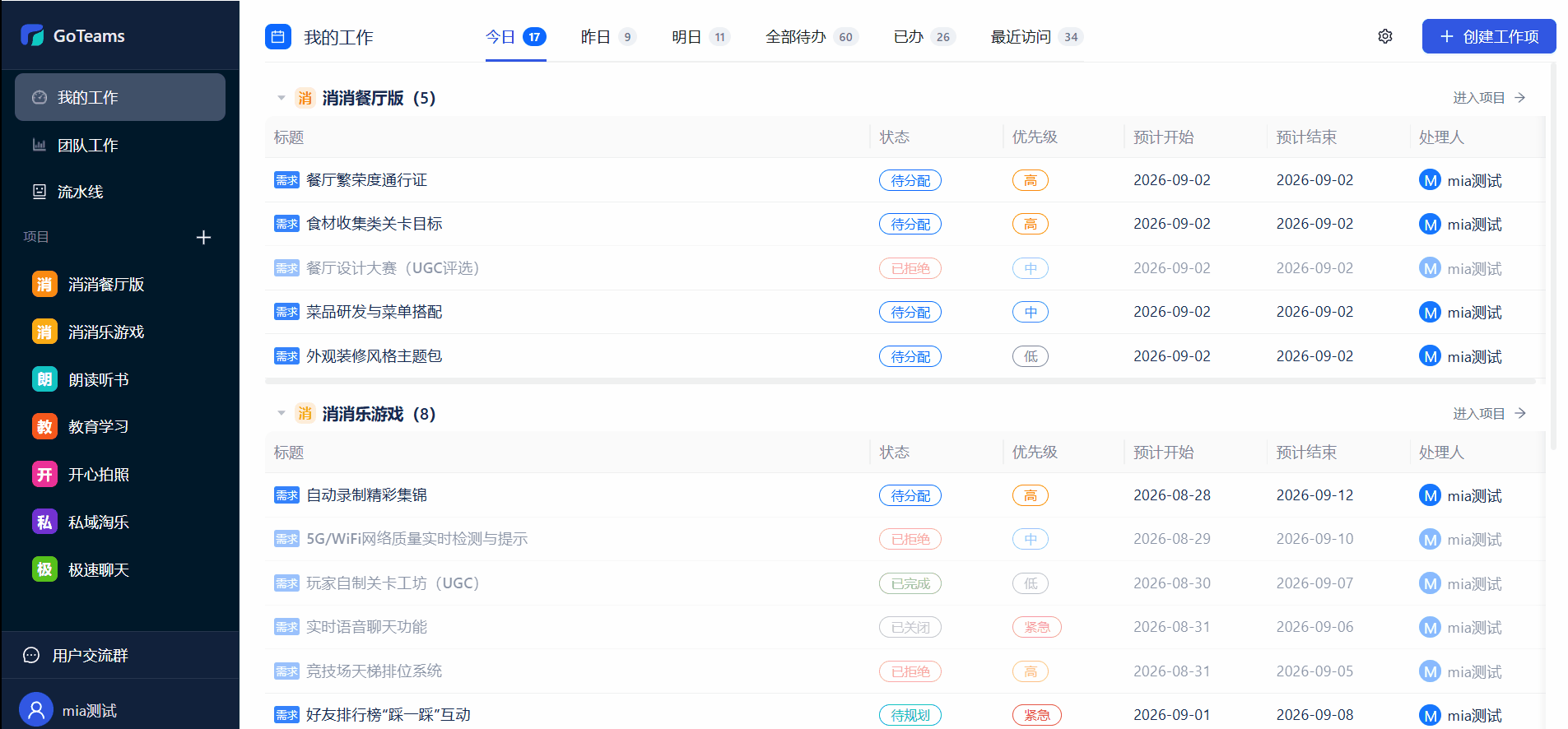
Task: Click the 消 project badge in 消消餐厅版 group header
Action: (305, 98)
